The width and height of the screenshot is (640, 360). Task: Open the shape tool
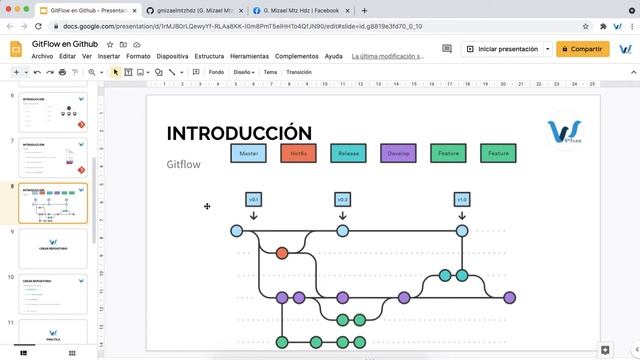pos(159,72)
